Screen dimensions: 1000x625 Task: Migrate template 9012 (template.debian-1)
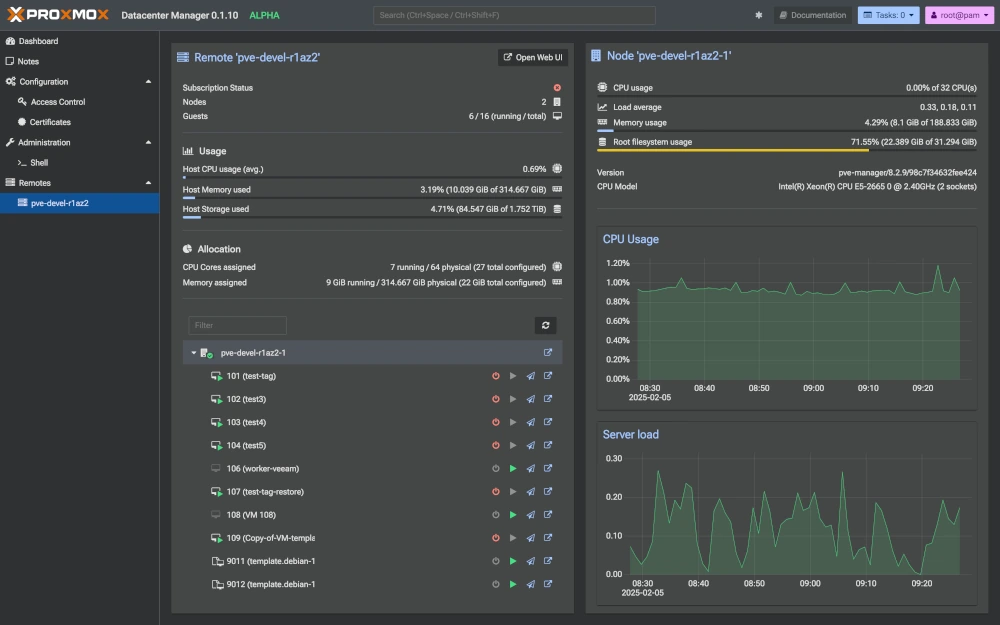click(531, 584)
